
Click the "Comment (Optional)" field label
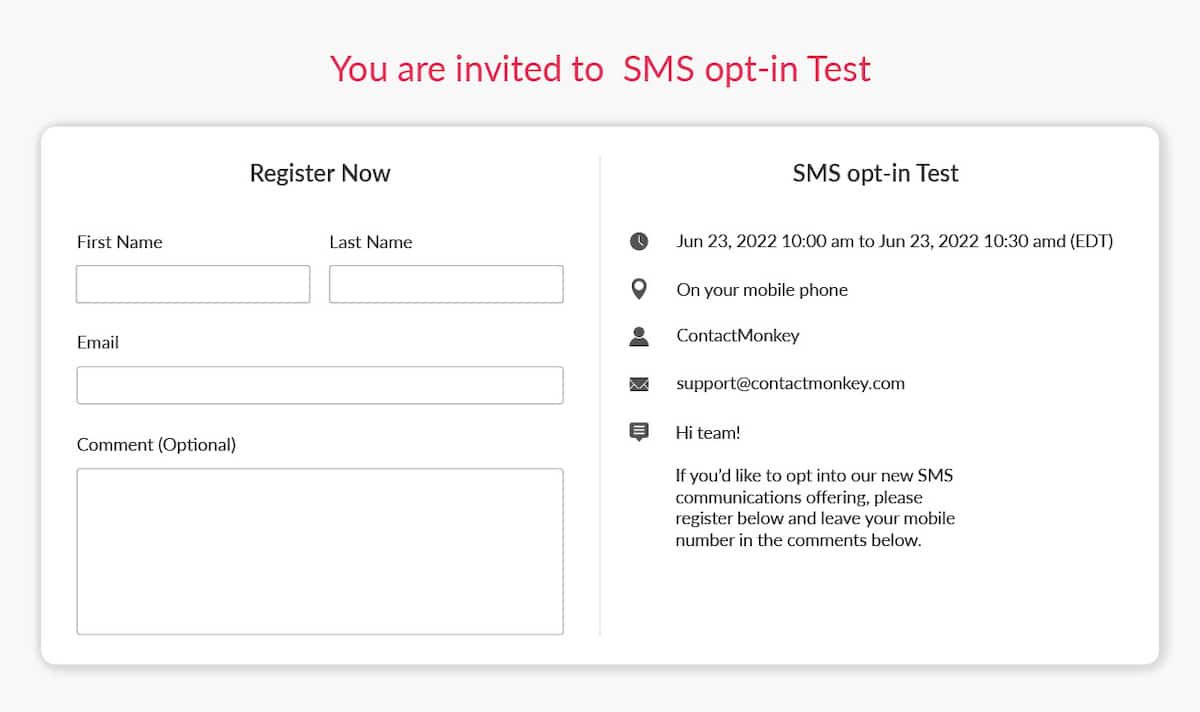pyautogui.click(x=156, y=444)
